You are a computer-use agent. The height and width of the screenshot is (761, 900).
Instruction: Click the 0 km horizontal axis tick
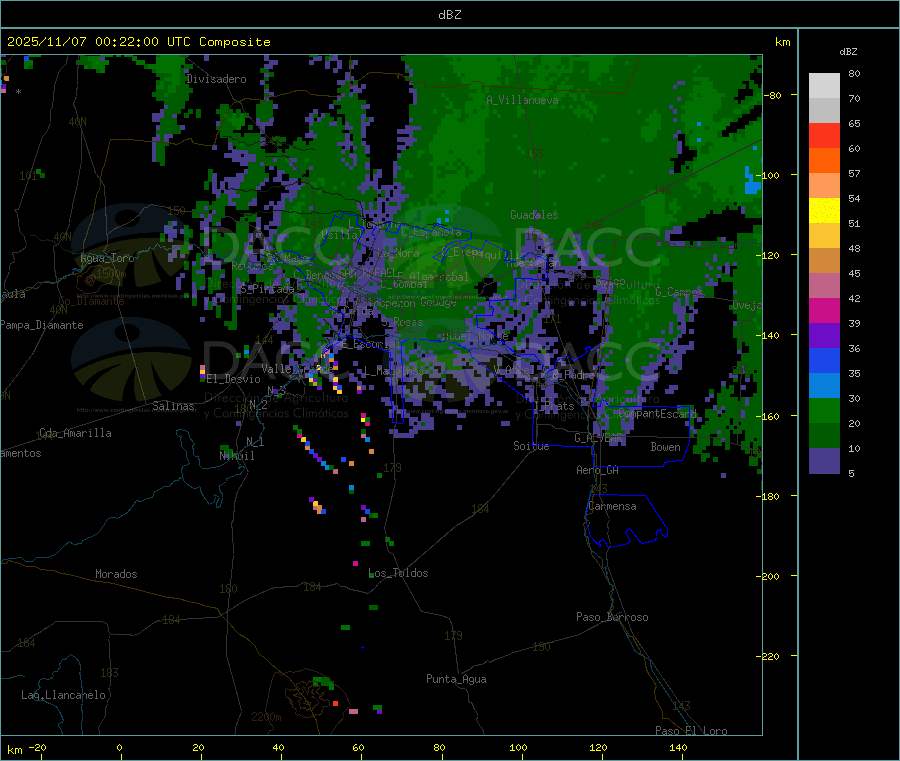119,747
